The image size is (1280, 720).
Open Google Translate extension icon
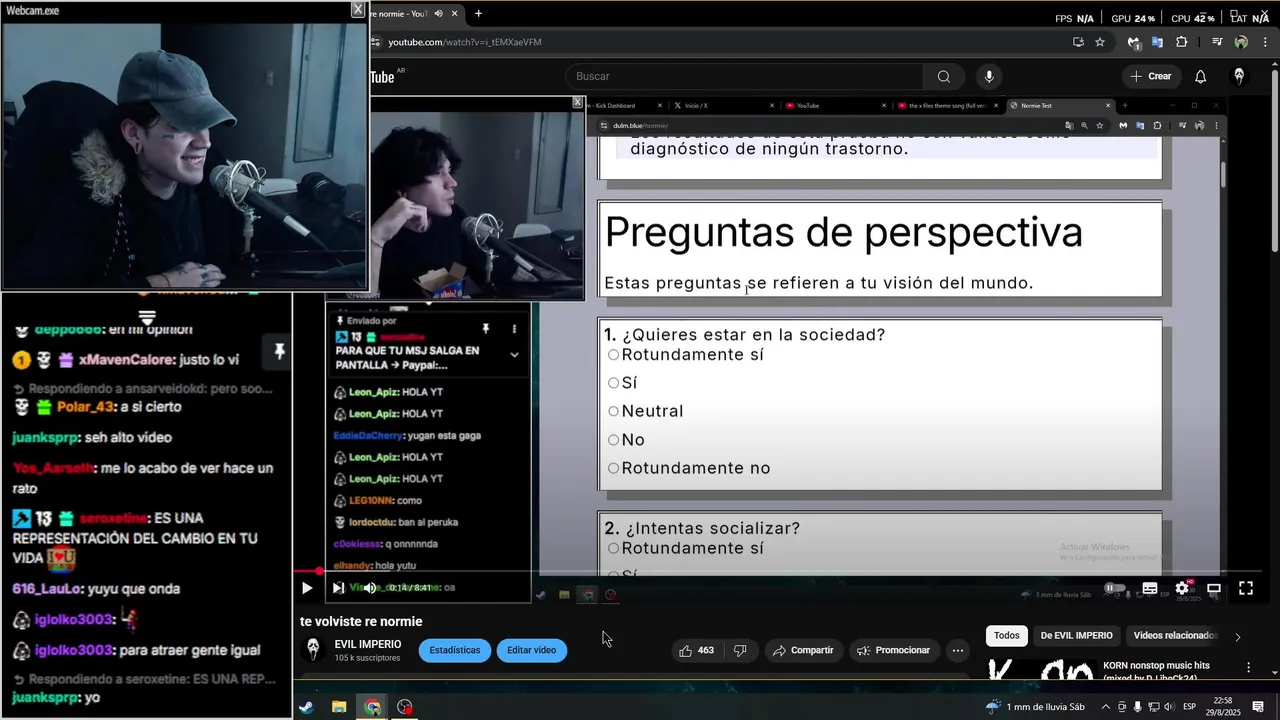(1158, 42)
